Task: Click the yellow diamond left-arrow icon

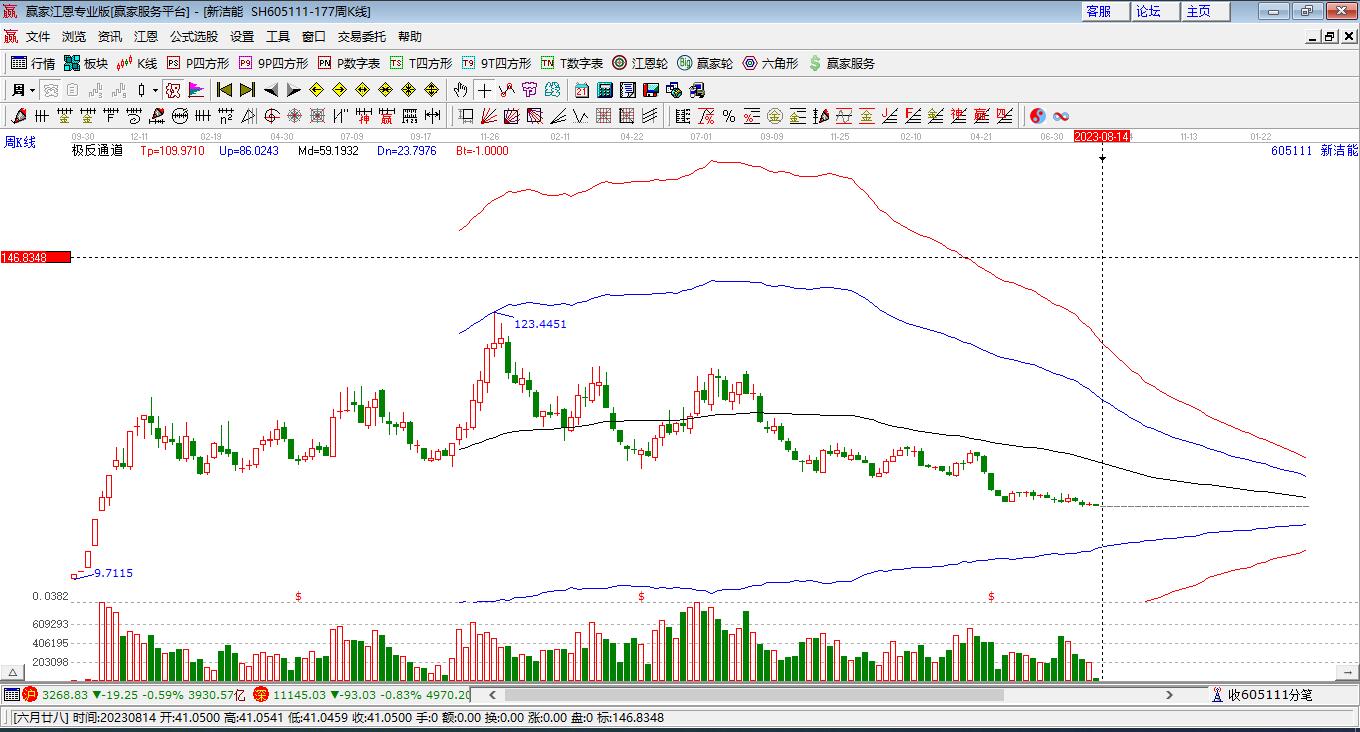Action: tap(316, 90)
